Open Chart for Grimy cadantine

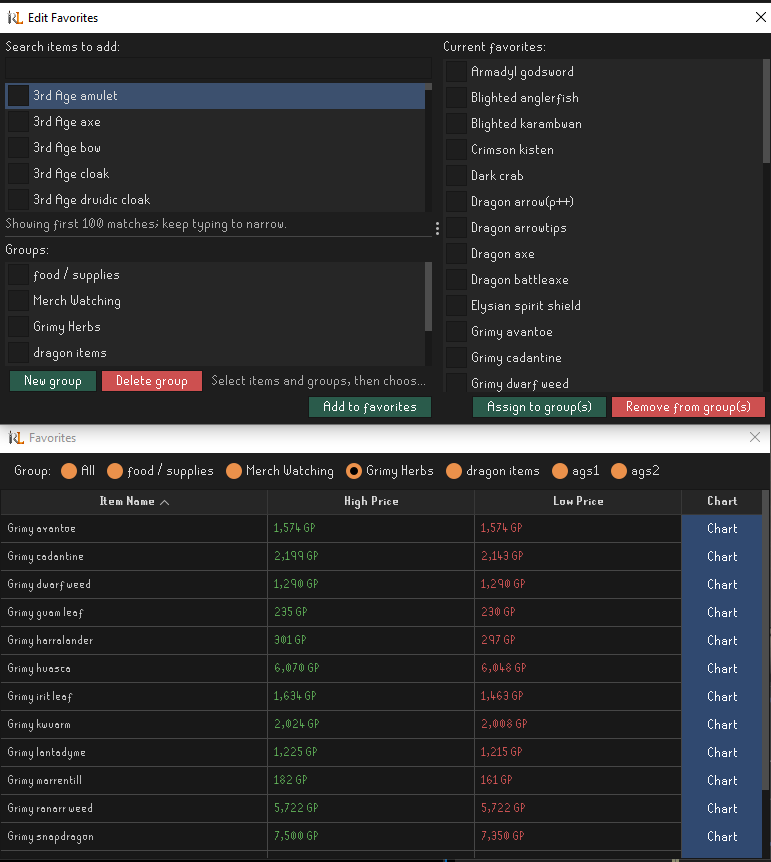[722, 556]
